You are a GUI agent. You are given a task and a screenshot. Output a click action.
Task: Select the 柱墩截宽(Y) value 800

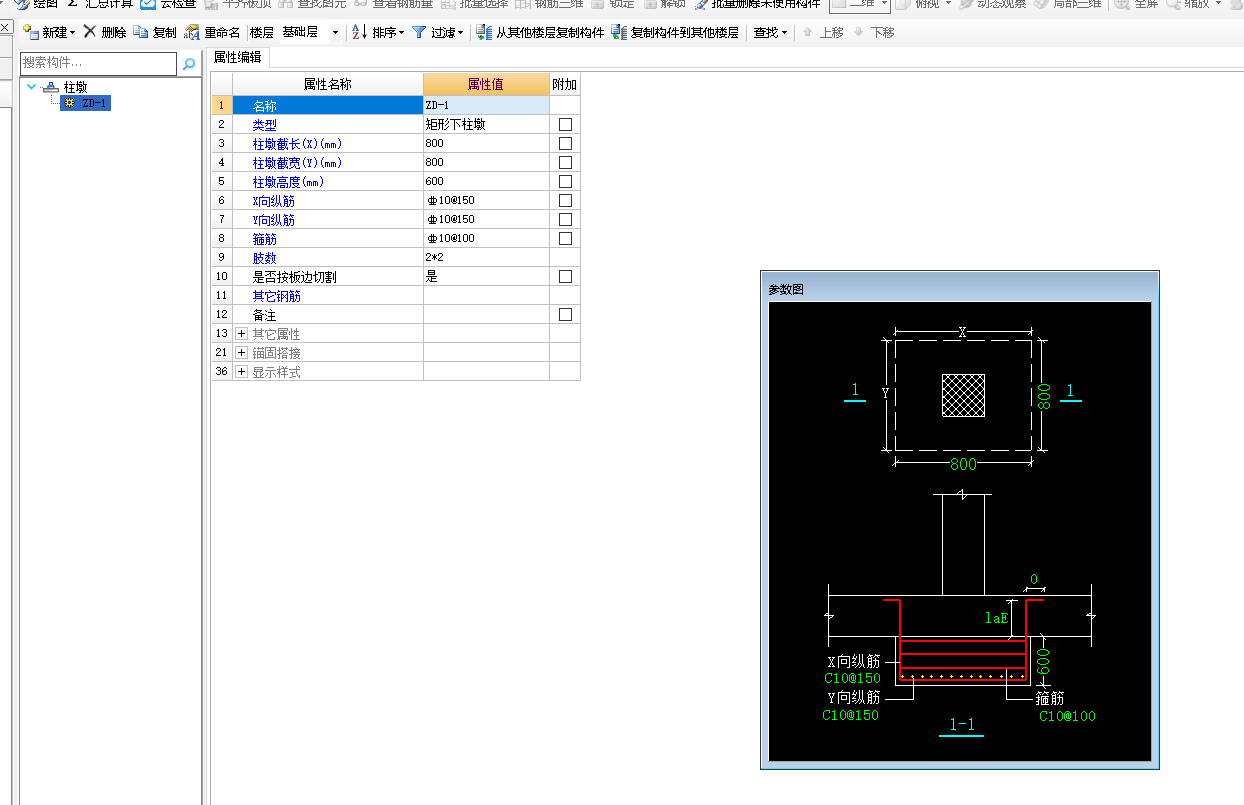pos(486,162)
